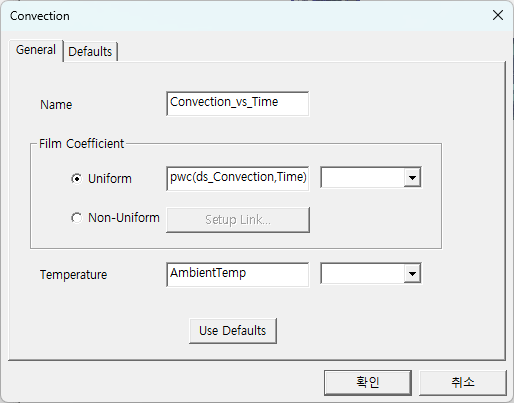Screen dimensions: 514x403
Task: Click the pwc(ds_Convection,Time) expression field
Action: pos(238,179)
